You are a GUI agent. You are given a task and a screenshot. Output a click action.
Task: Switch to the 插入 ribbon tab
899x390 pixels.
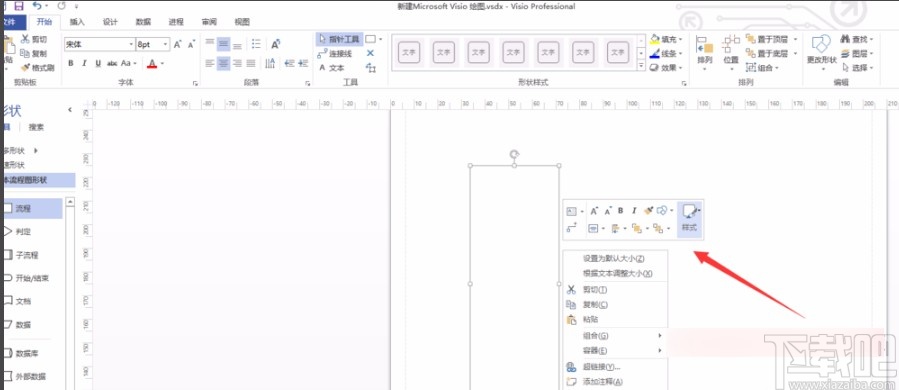(77, 22)
